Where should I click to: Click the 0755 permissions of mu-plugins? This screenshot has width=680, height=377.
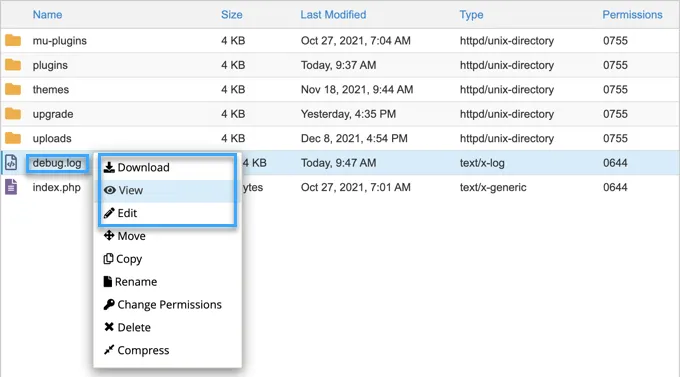615,40
